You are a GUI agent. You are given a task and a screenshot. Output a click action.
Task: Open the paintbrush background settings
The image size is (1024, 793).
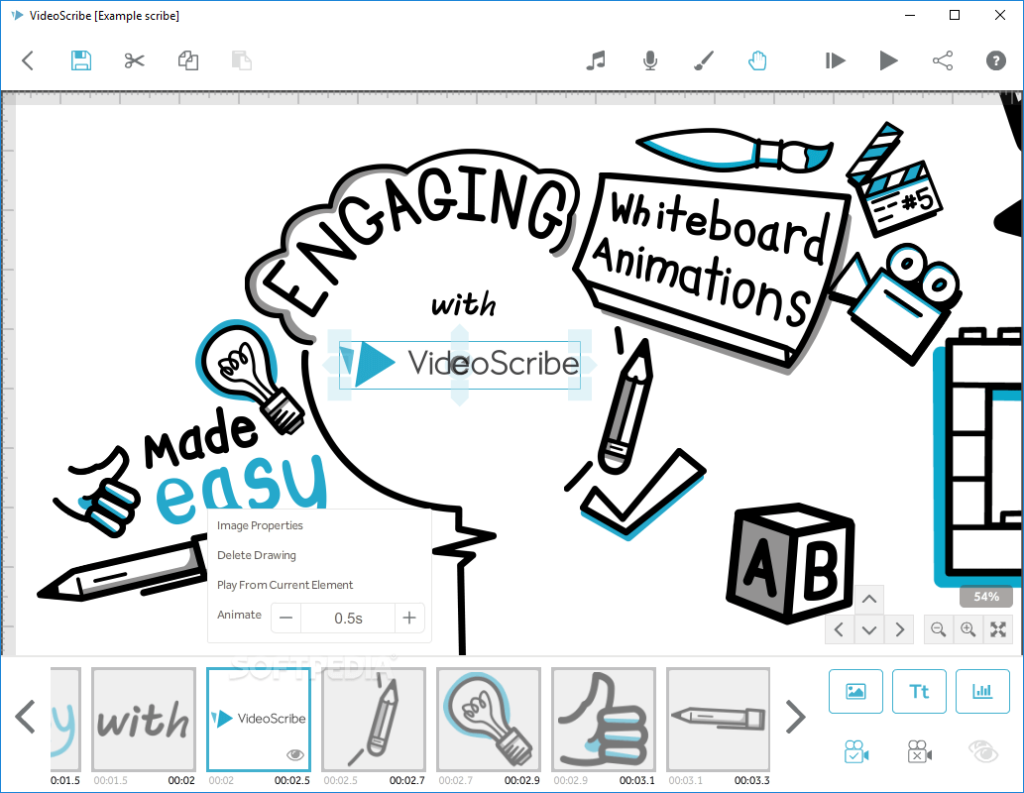pyautogui.click(x=704, y=61)
